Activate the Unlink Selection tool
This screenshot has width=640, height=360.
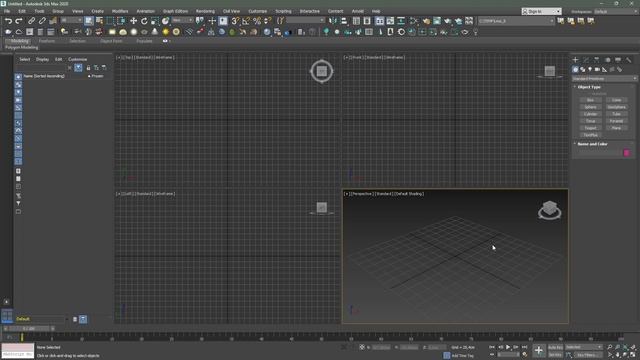coord(42,21)
